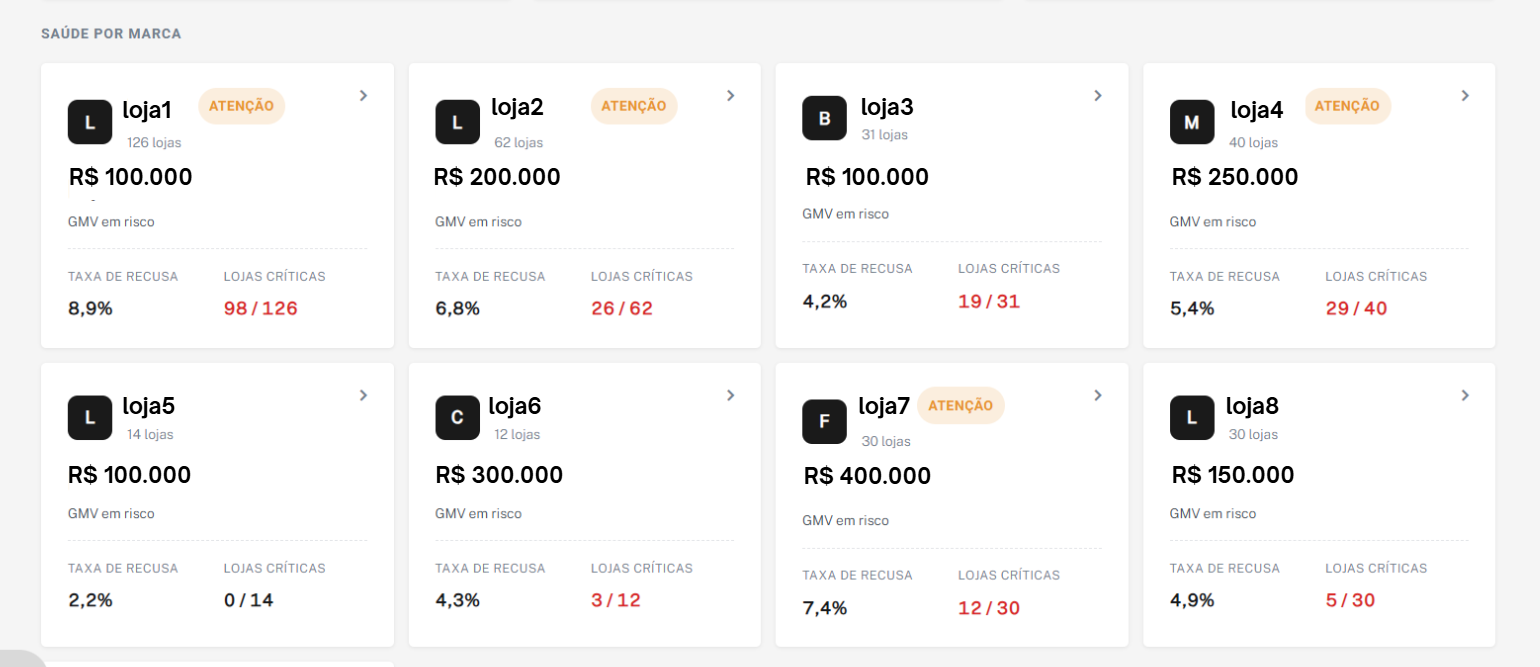Click the 26 / 62 lojas críticas value

[622, 308]
